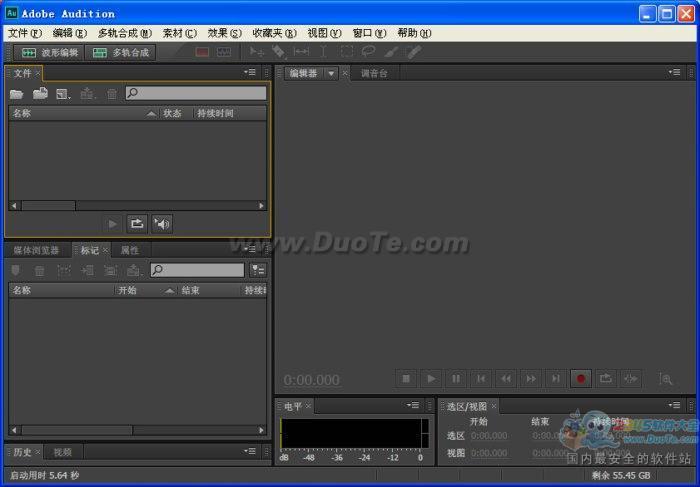
Task: Open the 多轨合成 menu in menu bar
Action: pyautogui.click(x=125, y=33)
